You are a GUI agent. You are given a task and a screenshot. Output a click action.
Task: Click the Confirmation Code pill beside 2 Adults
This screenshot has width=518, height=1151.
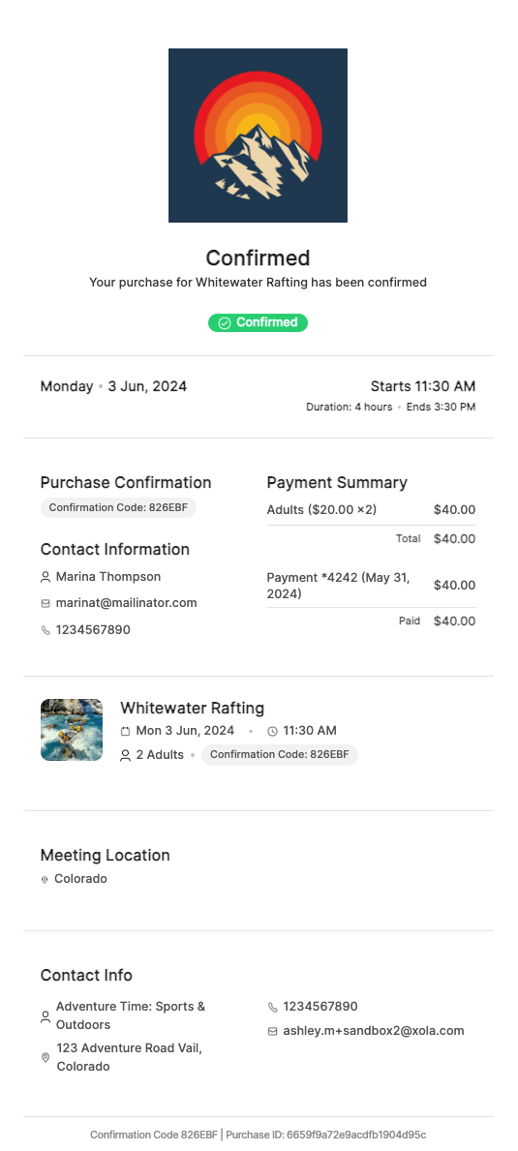pyautogui.click(x=280, y=755)
